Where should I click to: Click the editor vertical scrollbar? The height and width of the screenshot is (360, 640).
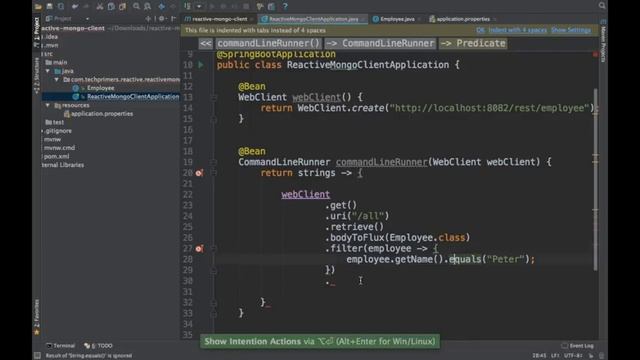click(x=595, y=180)
